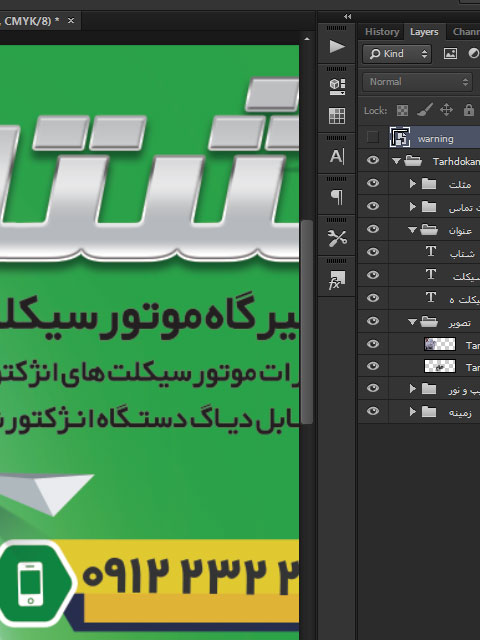Click the warning smart object thumbnail
Image resolution: width=480 pixels, height=640 pixels.
(x=400, y=137)
